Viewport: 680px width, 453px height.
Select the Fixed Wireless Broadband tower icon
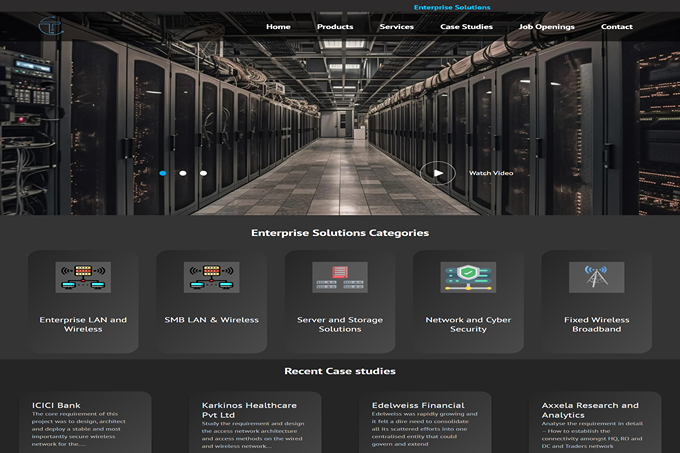596,277
